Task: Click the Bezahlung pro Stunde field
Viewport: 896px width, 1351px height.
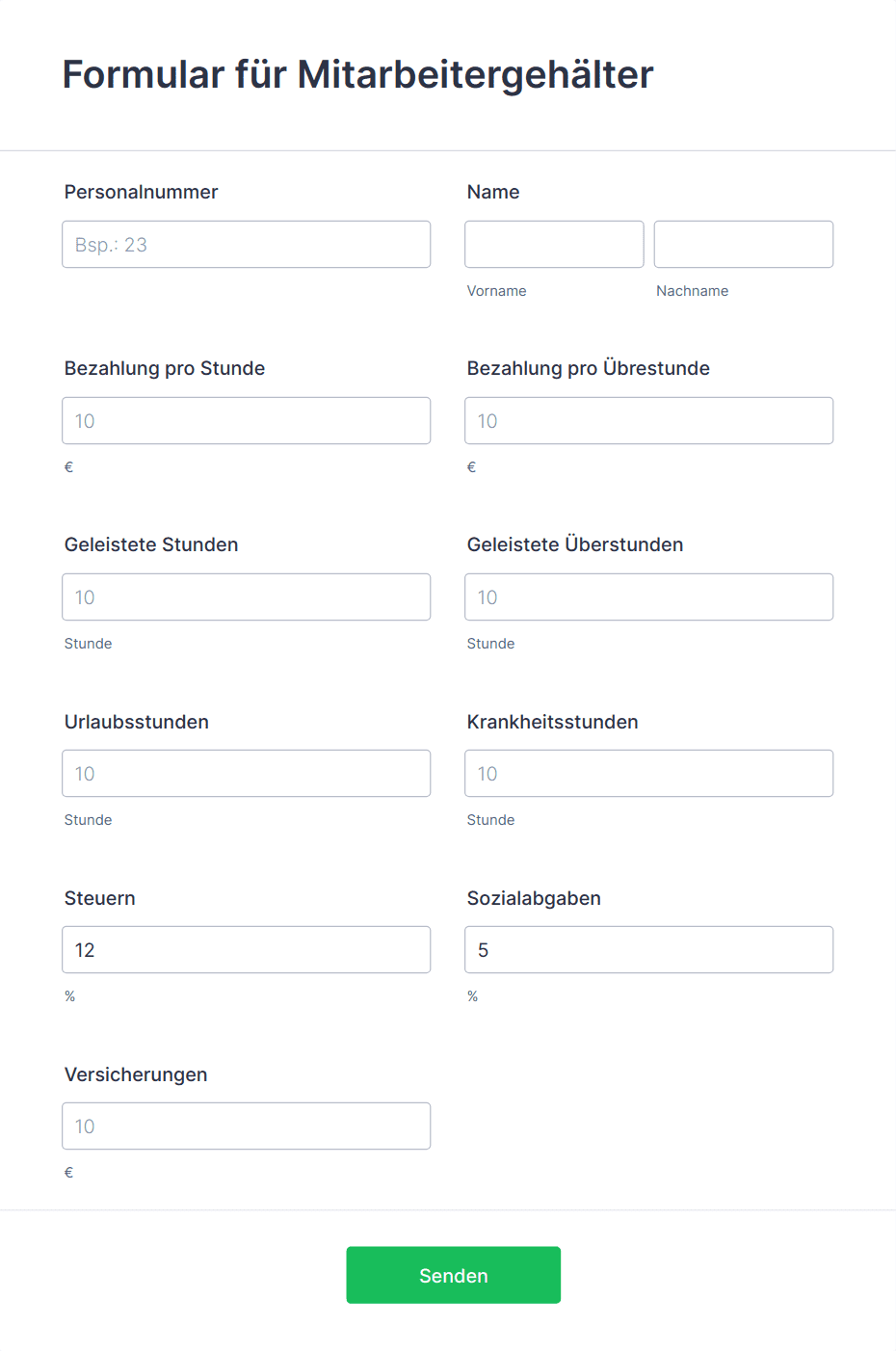Action: 246,421
